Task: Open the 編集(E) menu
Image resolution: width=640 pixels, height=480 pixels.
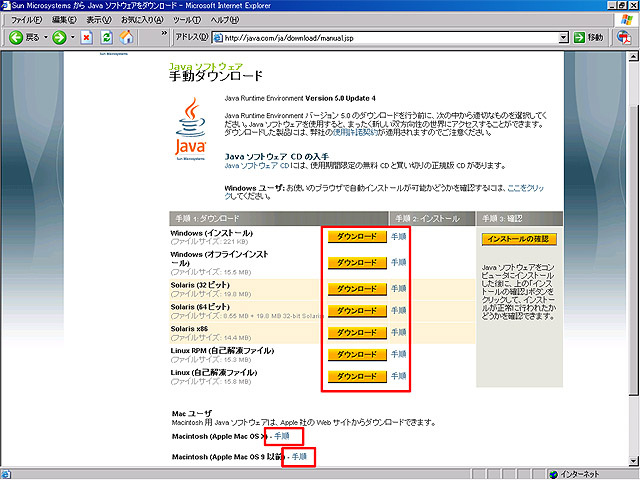Action: (64, 20)
